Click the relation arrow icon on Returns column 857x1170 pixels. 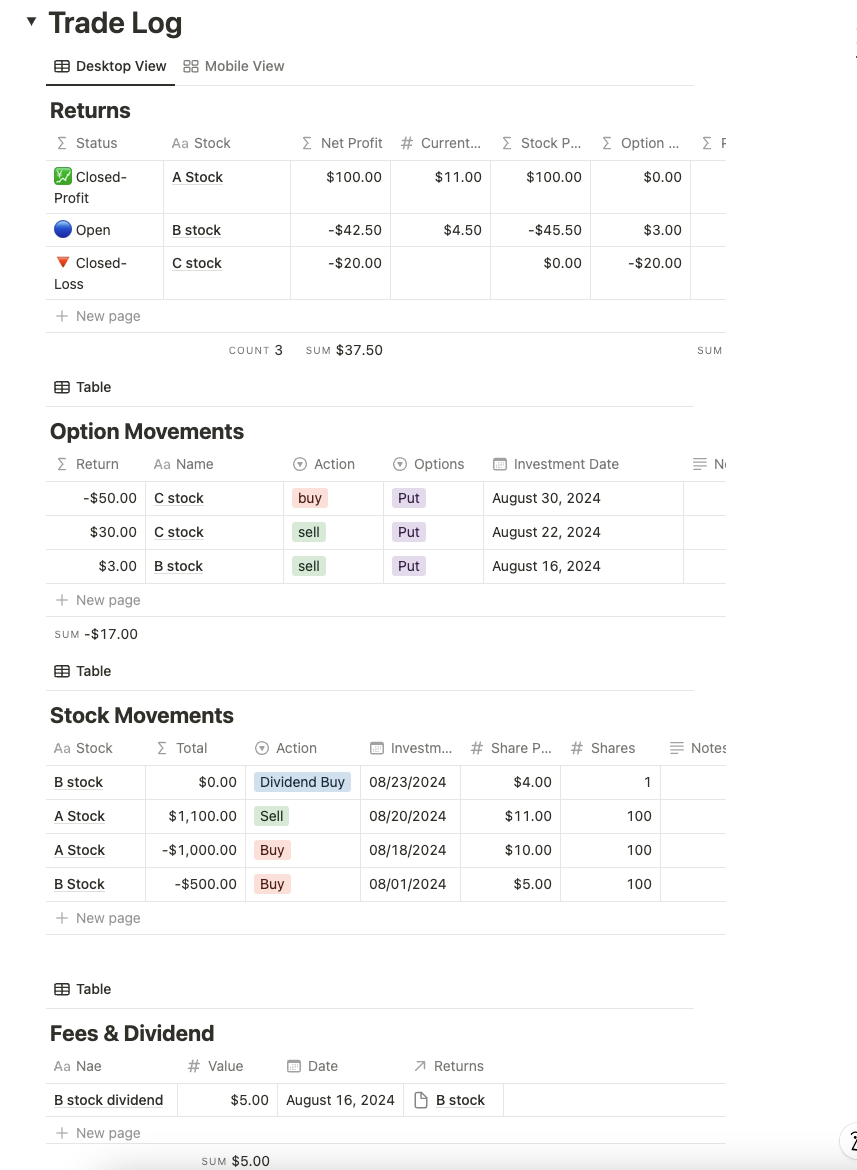pyautogui.click(x=421, y=1066)
